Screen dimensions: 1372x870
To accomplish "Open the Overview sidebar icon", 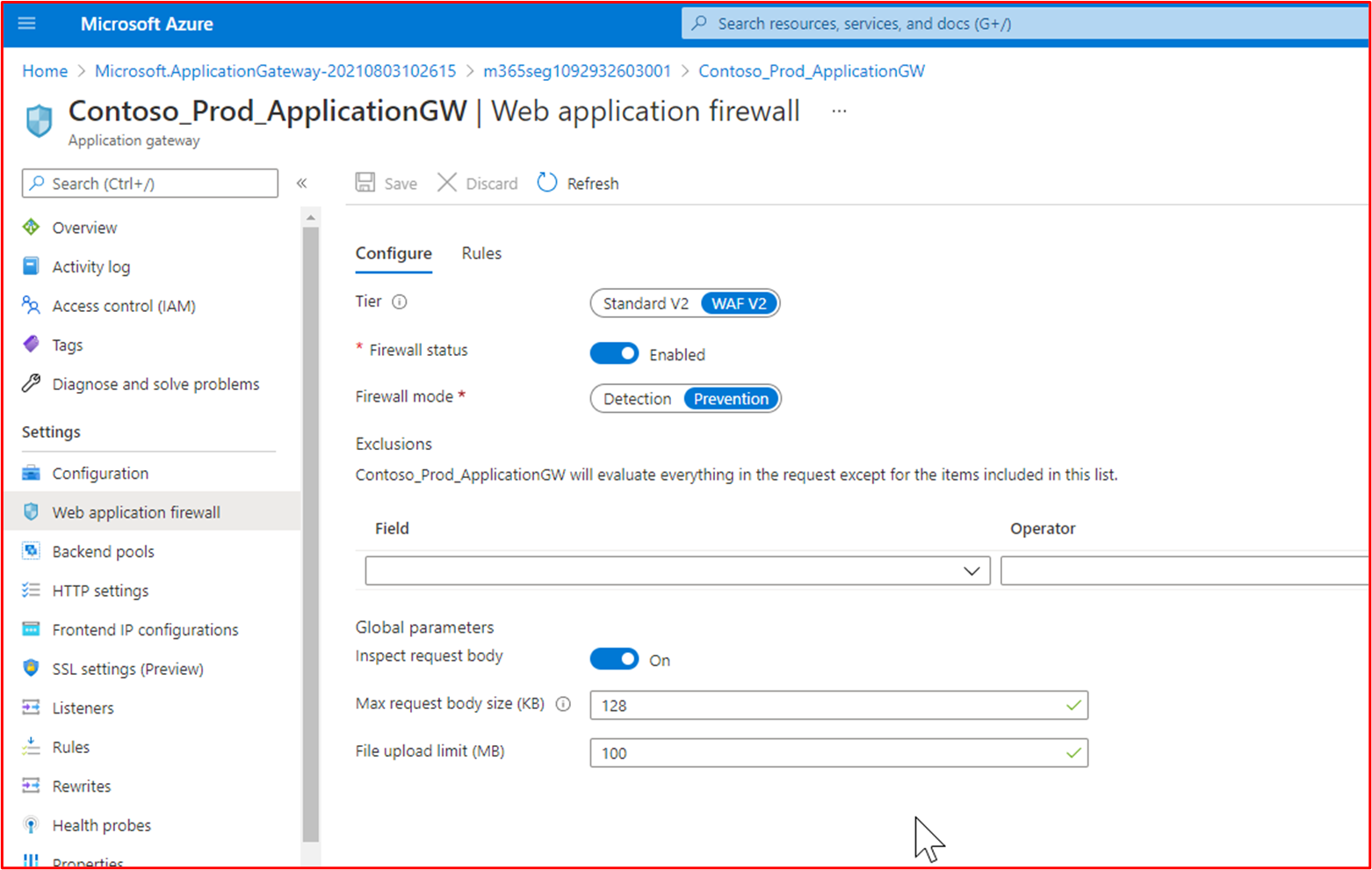I will coord(32,228).
